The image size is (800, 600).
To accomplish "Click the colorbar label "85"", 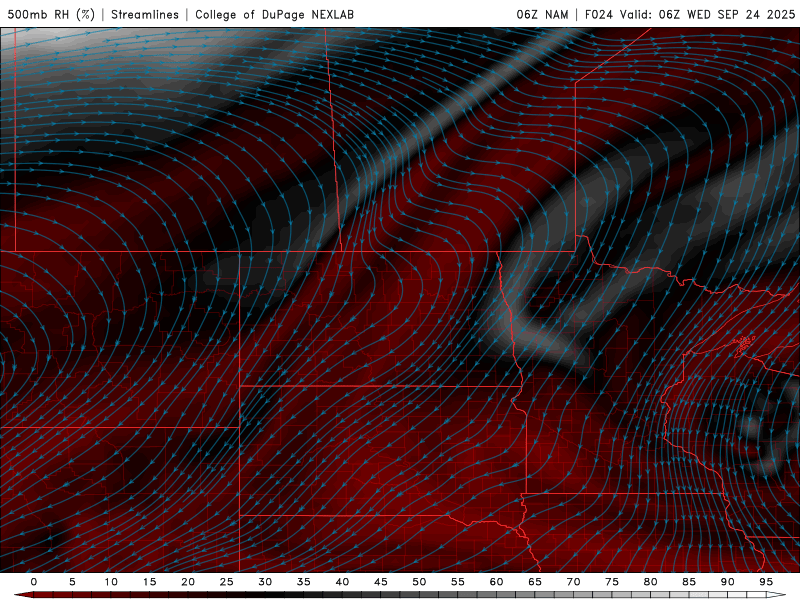I will 689,582.
